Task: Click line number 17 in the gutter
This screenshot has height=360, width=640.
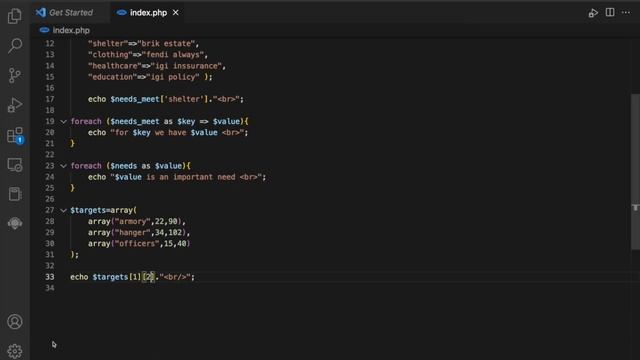Action: tap(49, 99)
